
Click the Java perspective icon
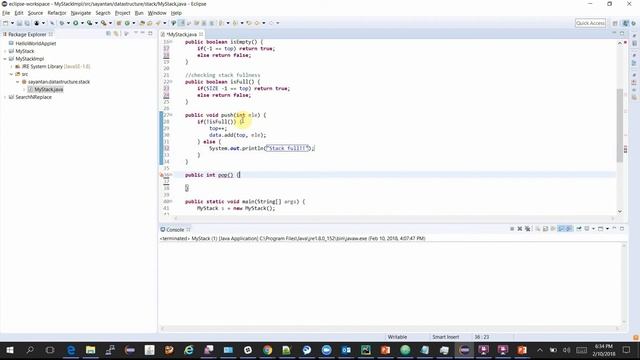[626, 23]
